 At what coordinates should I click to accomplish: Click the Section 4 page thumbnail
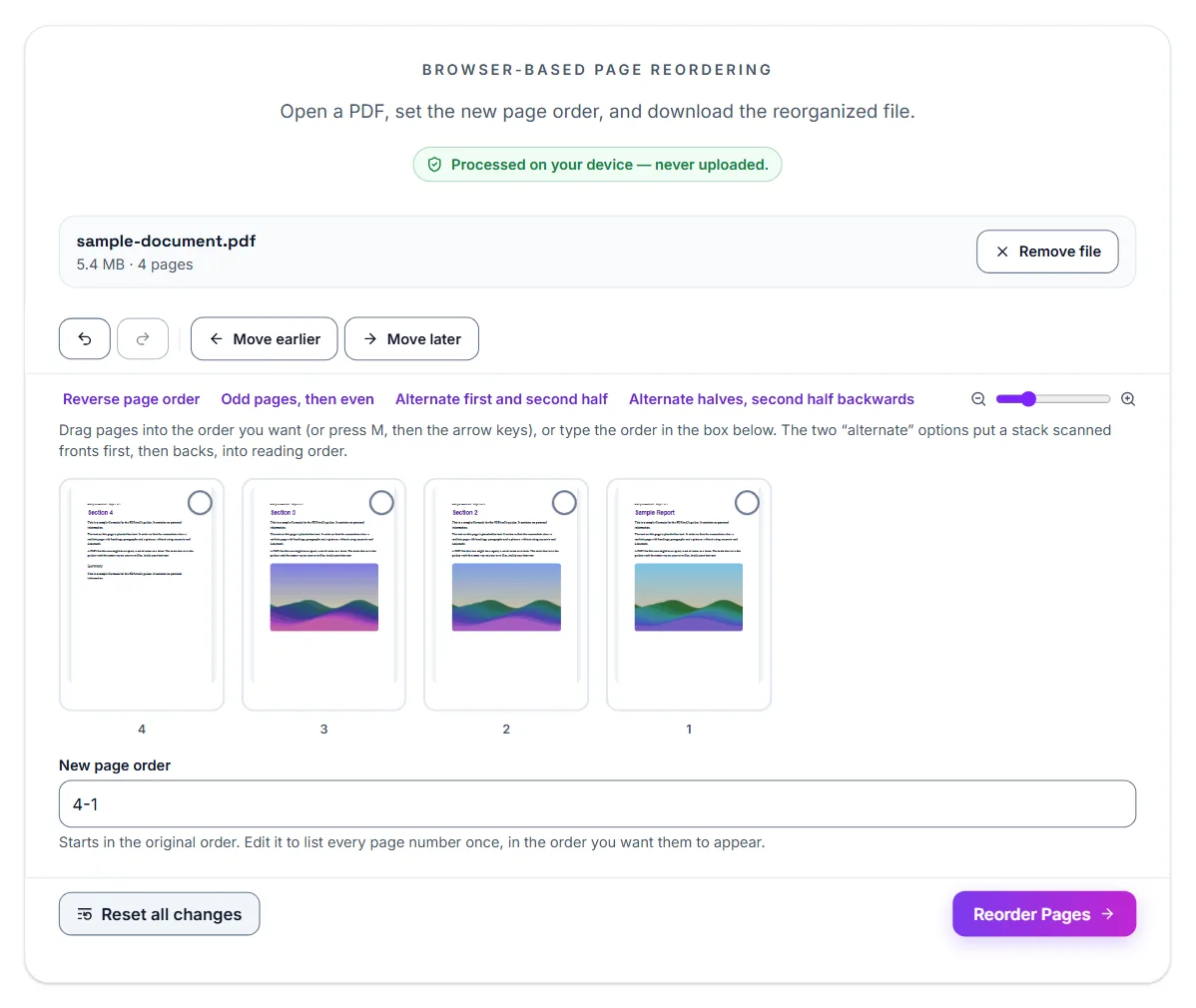pos(142,595)
